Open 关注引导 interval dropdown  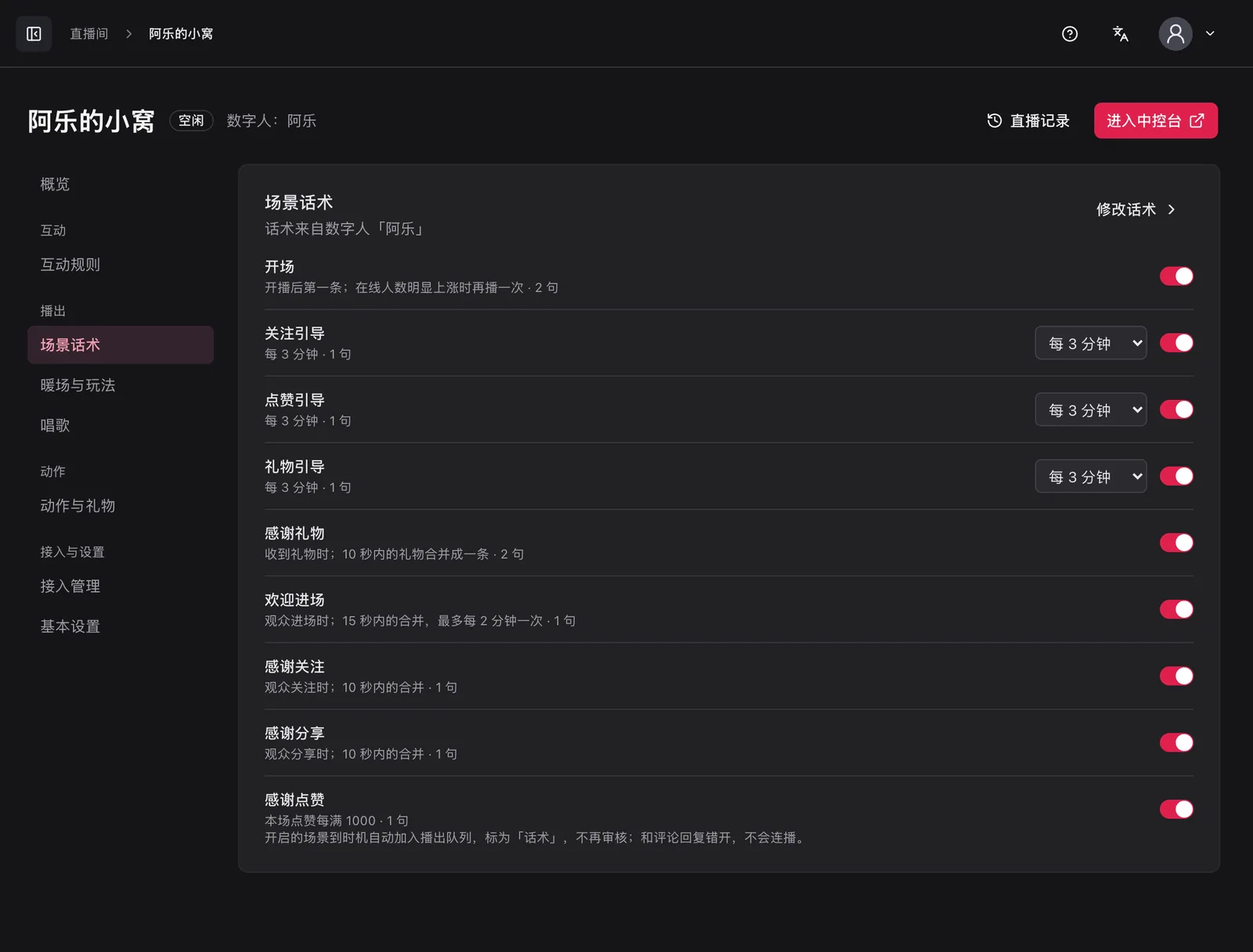(x=1091, y=343)
